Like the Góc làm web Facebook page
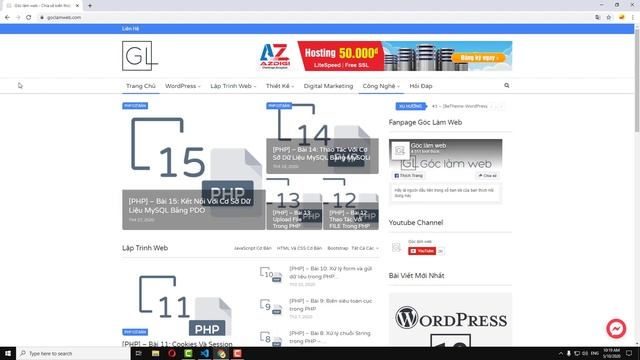The height and width of the screenshot is (360, 640). click(409, 176)
